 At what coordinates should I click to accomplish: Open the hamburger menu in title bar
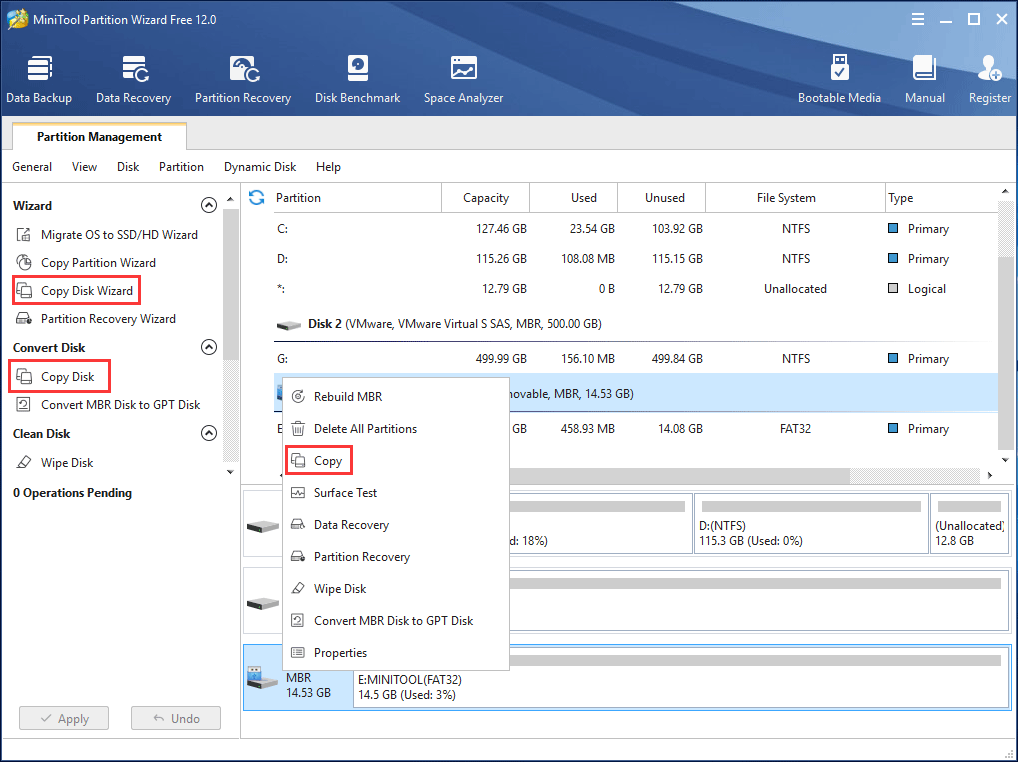coord(918,19)
